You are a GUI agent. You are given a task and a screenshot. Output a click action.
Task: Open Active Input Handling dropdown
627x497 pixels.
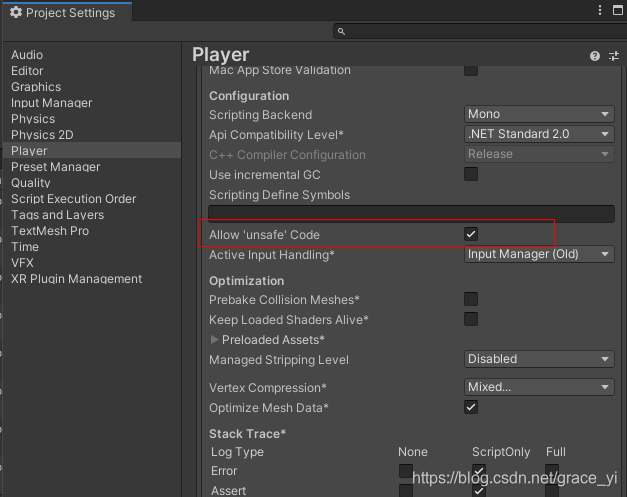pyautogui.click(x=539, y=254)
